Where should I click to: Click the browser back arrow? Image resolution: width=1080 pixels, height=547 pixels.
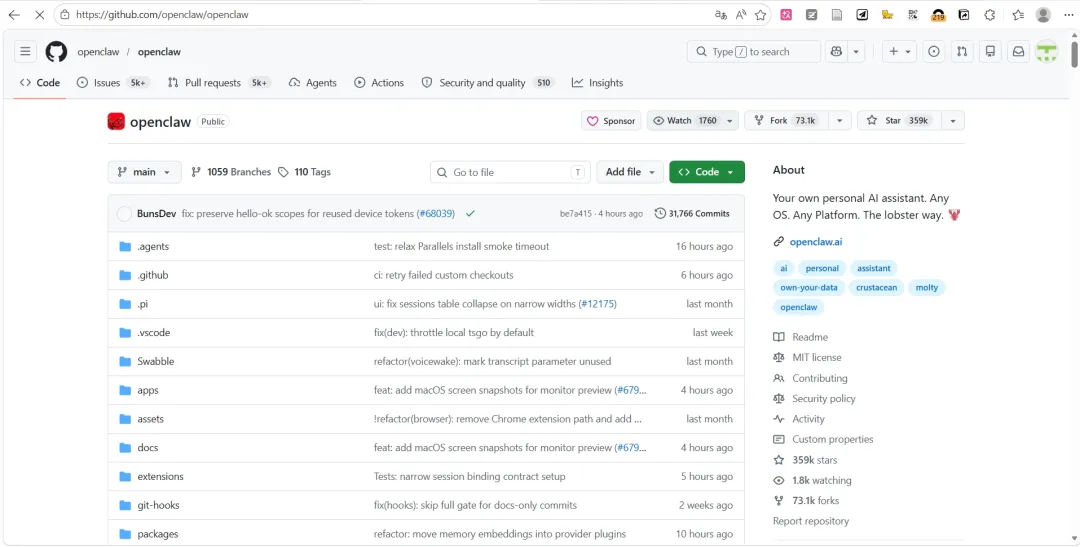tap(14, 14)
